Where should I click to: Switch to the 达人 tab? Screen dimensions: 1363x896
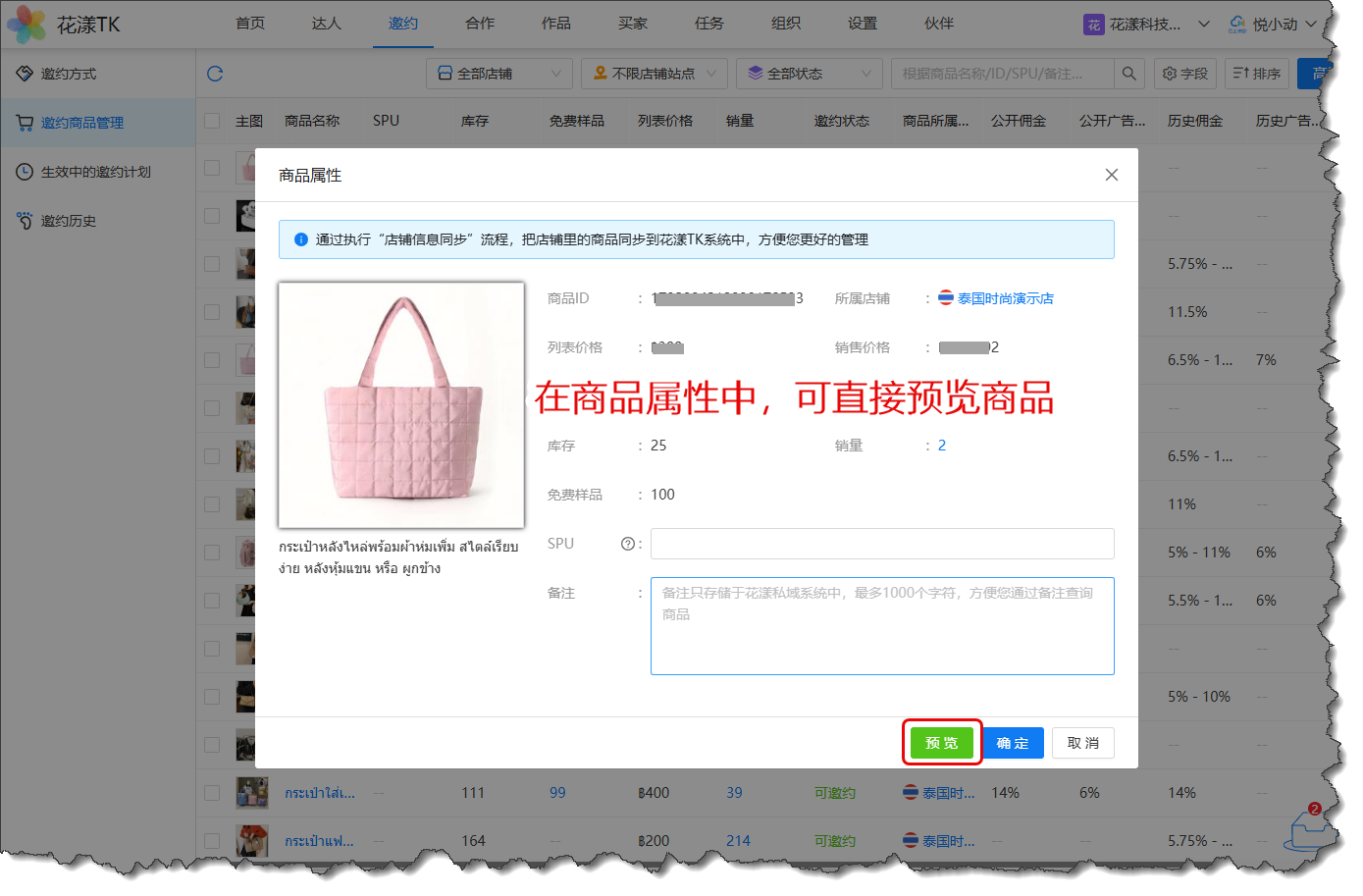point(326,24)
